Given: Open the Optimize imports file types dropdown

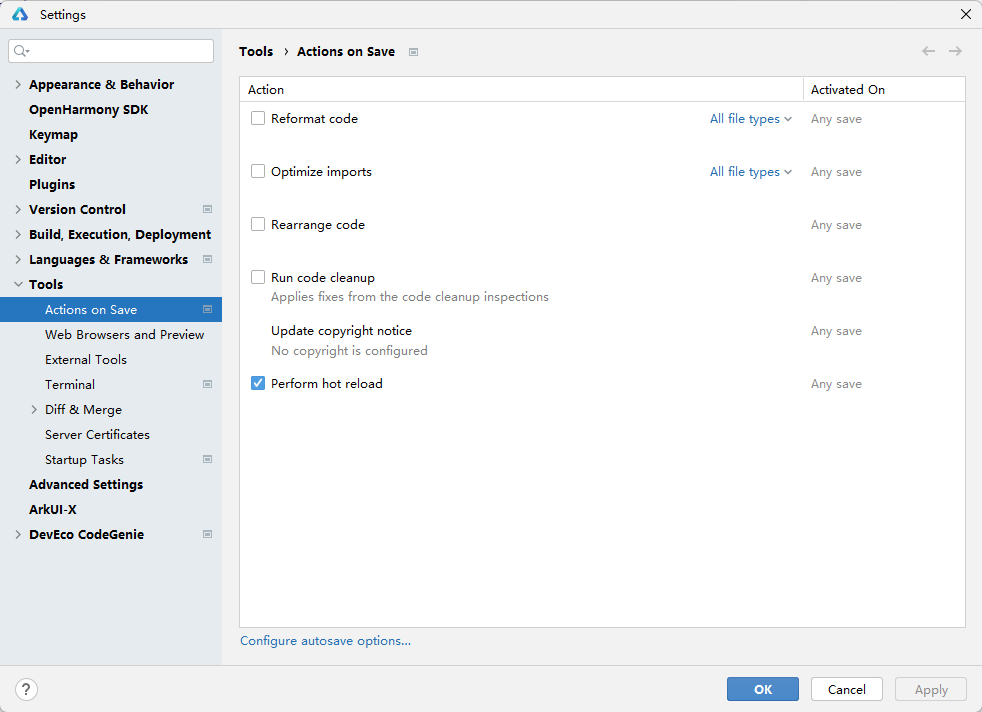Looking at the screenshot, I should [750, 172].
